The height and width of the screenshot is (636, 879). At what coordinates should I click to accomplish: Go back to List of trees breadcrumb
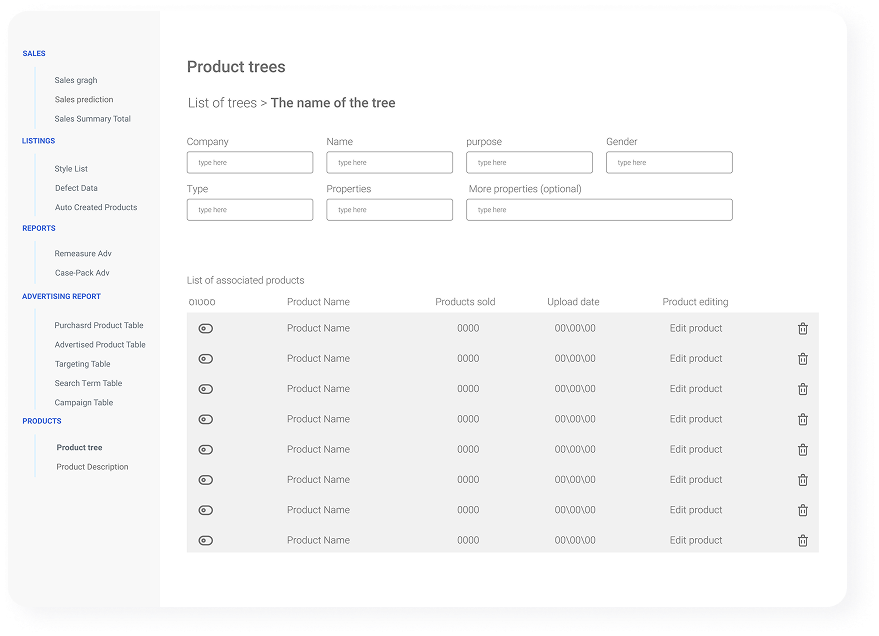tap(222, 103)
